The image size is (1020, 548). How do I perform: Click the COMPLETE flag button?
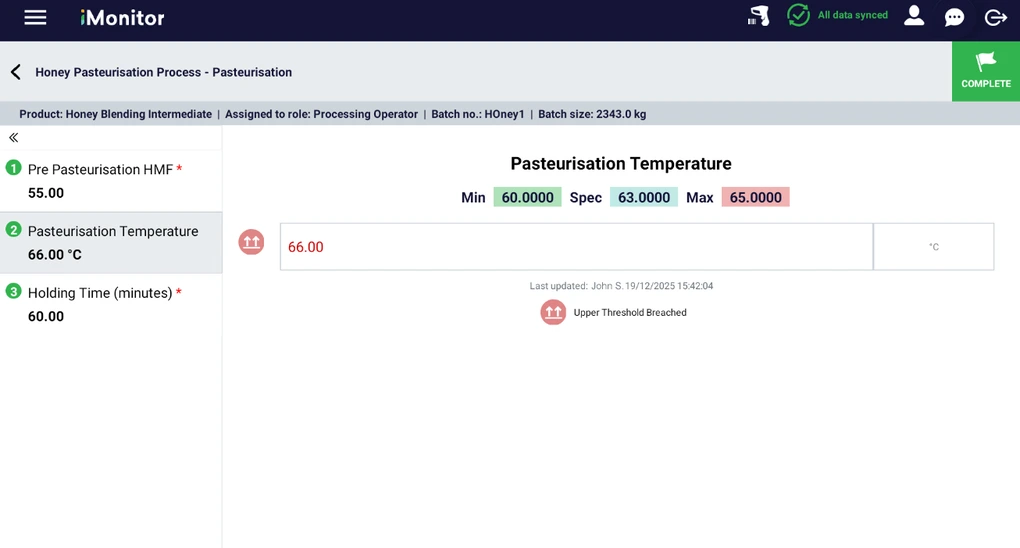986,71
